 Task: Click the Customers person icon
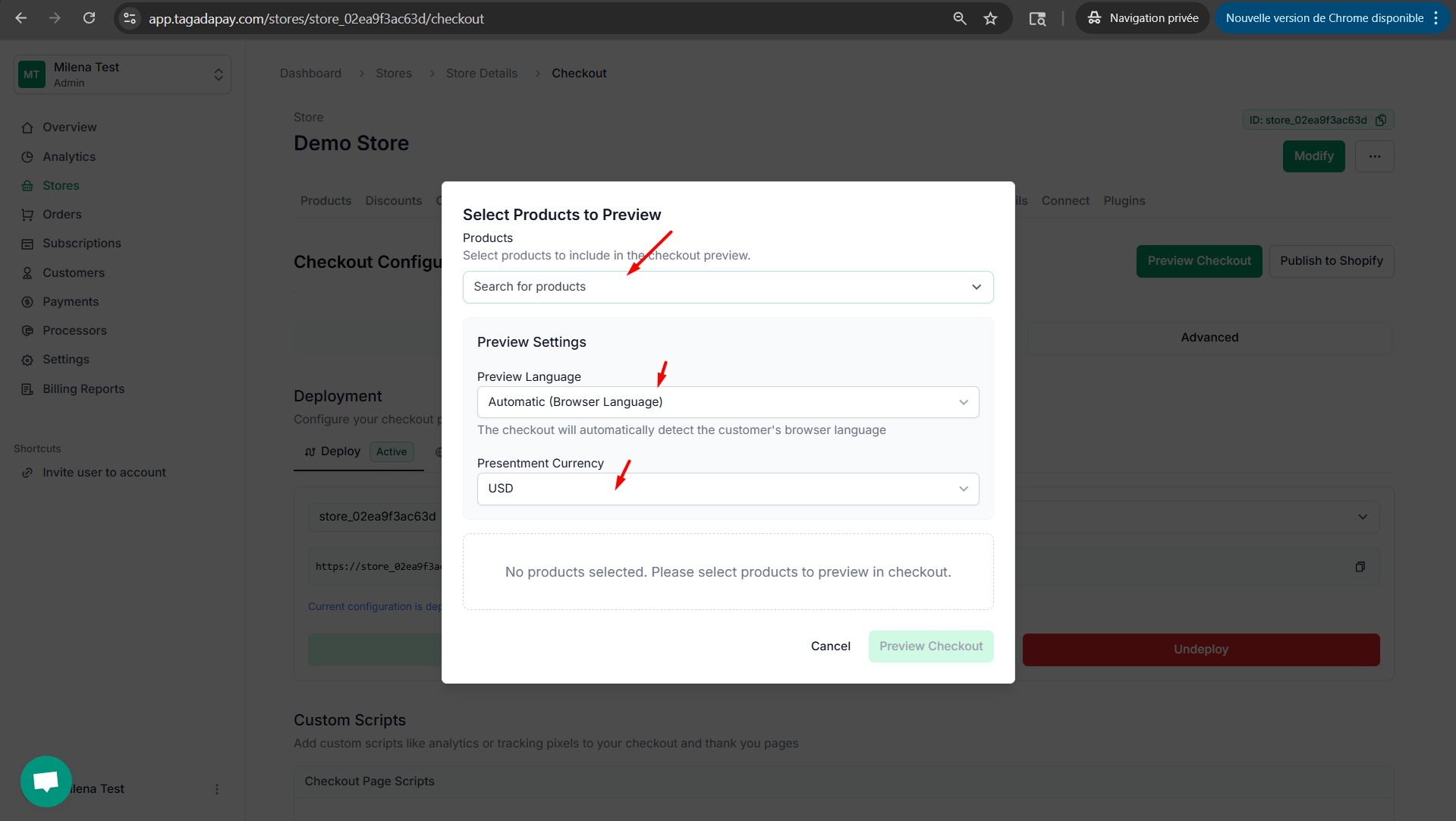tap(27, 273)
